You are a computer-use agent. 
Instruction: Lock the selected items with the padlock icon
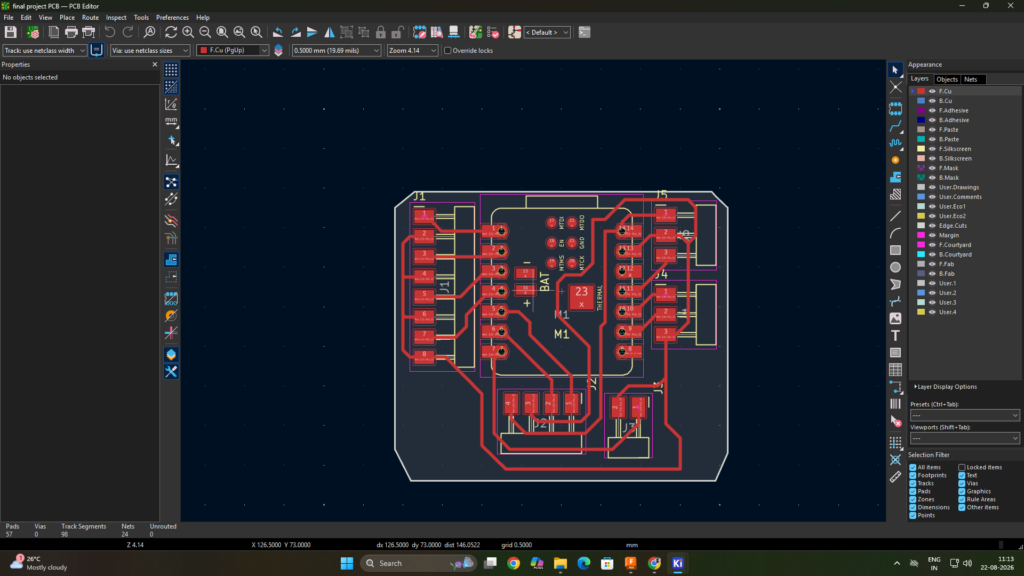[x=381, y=32]
